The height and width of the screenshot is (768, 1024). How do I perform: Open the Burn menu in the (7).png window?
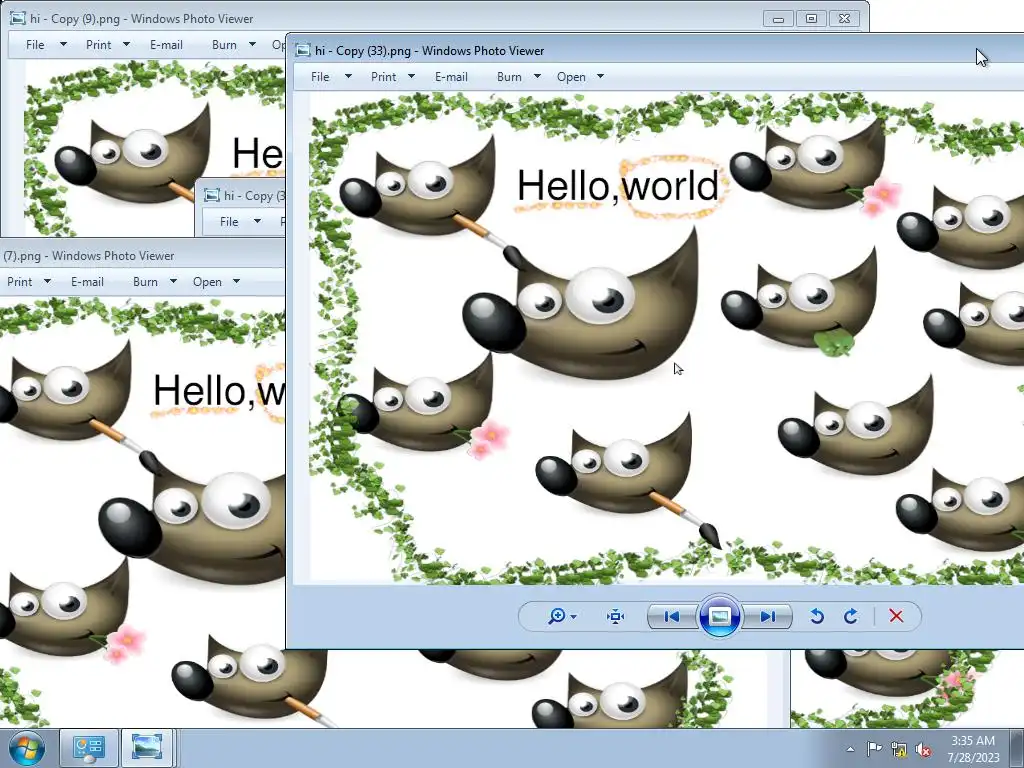pos(145,282)
